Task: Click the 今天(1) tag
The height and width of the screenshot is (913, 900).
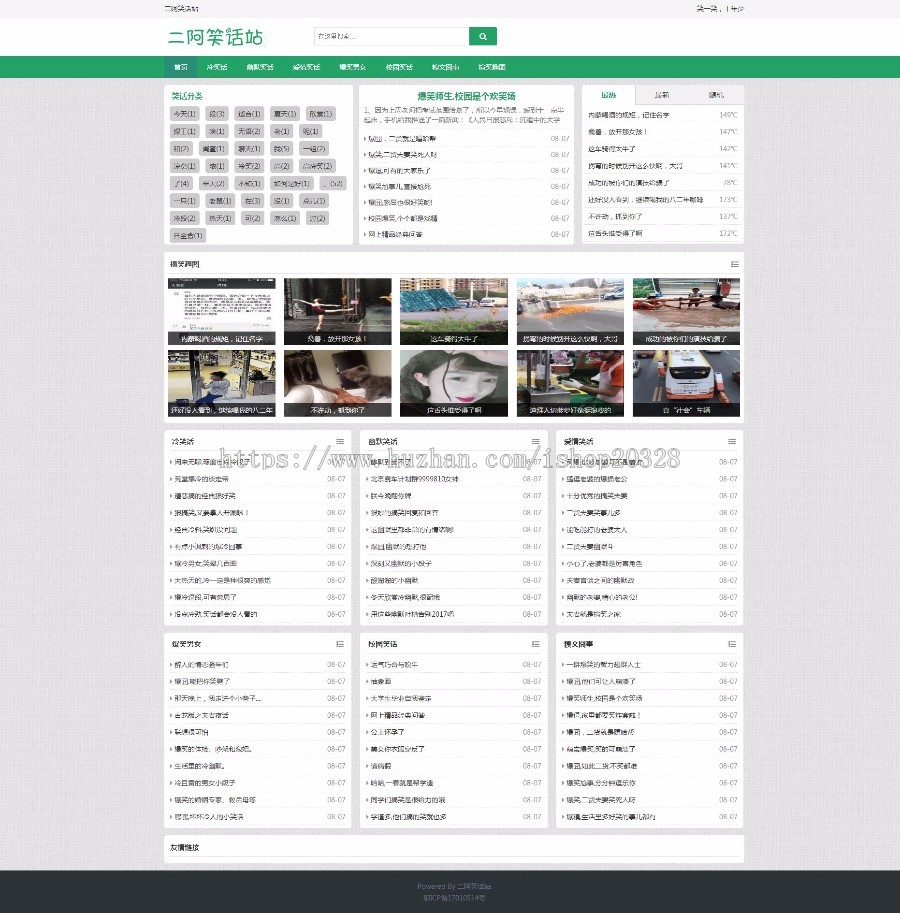Action: (185, 114)
